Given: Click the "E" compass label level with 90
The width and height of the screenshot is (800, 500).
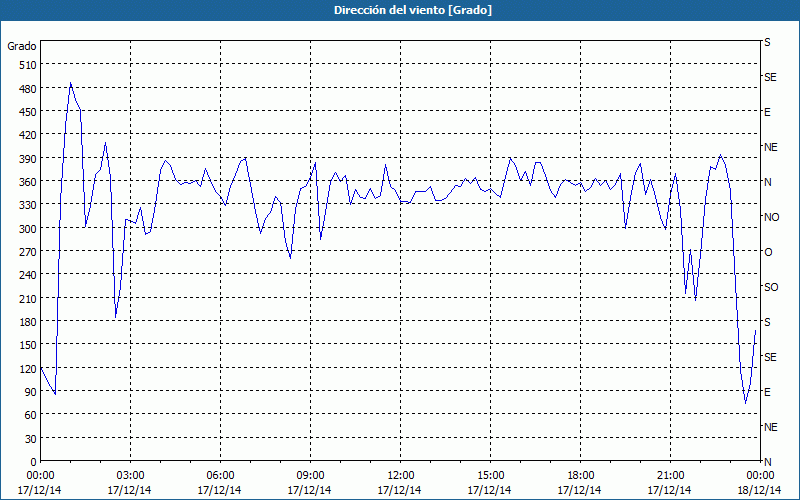Looking at the screenshot, I should [767, 392].
